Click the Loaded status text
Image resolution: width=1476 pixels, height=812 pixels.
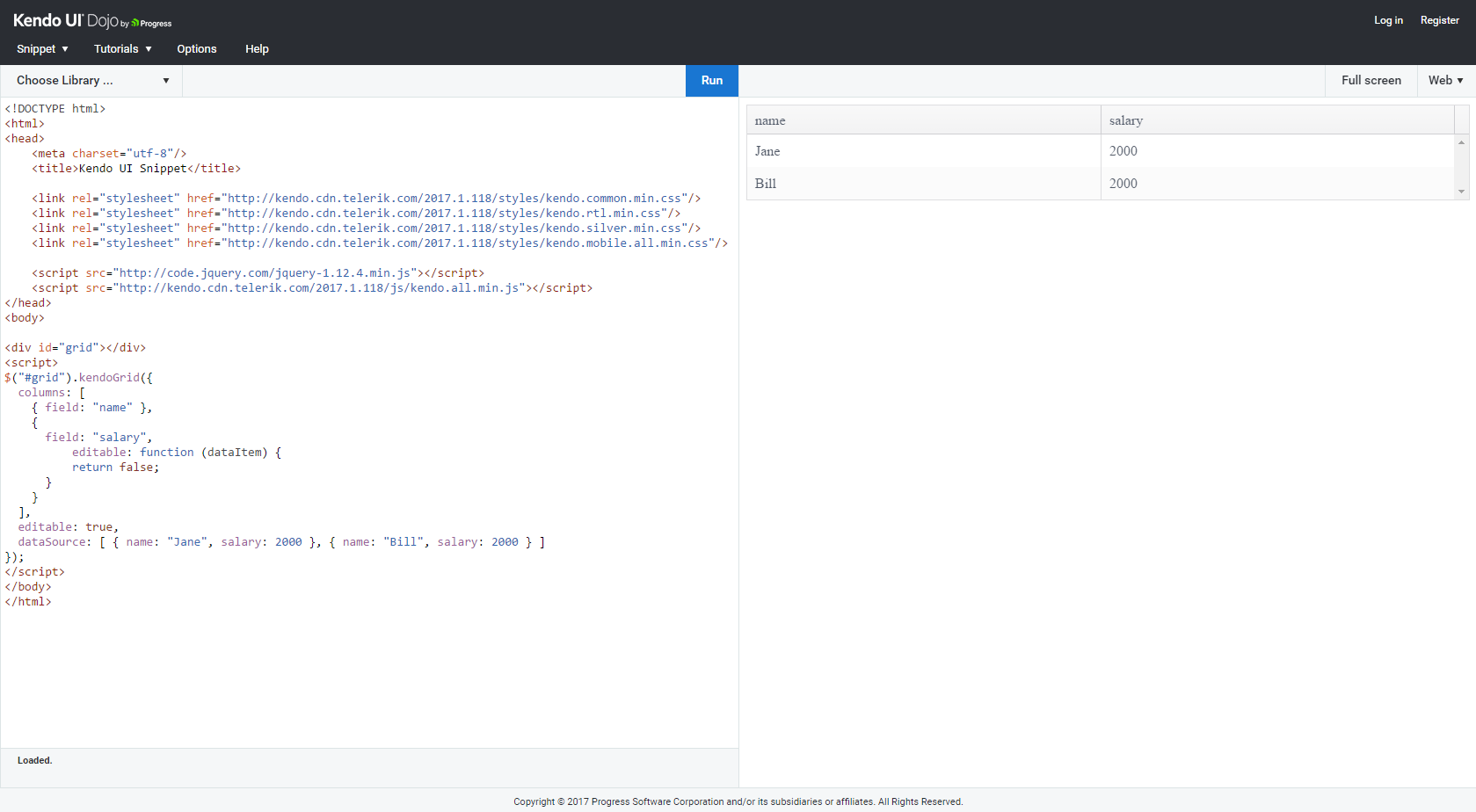click(35, 761)
